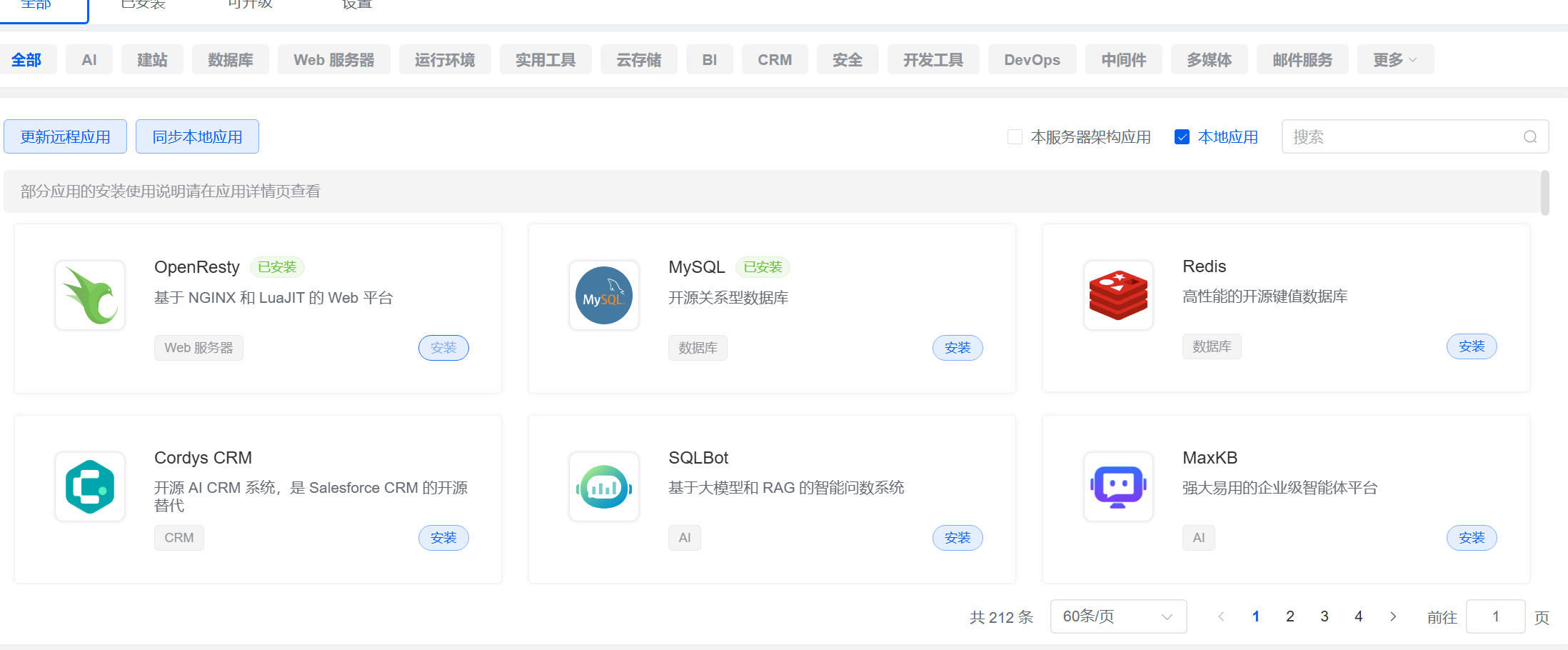Open the SQLBot app icon

(604, 486)
